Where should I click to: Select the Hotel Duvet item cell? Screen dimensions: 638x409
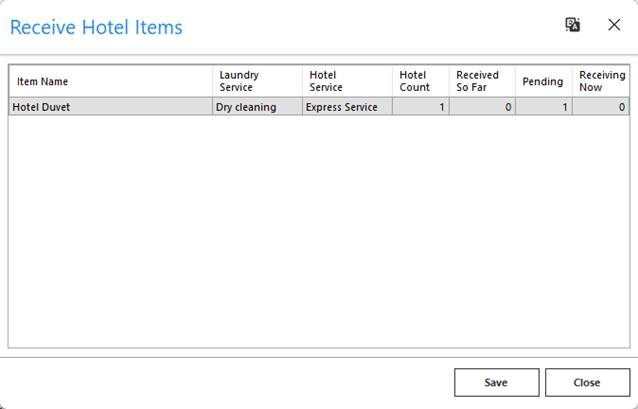coord(111,107)
